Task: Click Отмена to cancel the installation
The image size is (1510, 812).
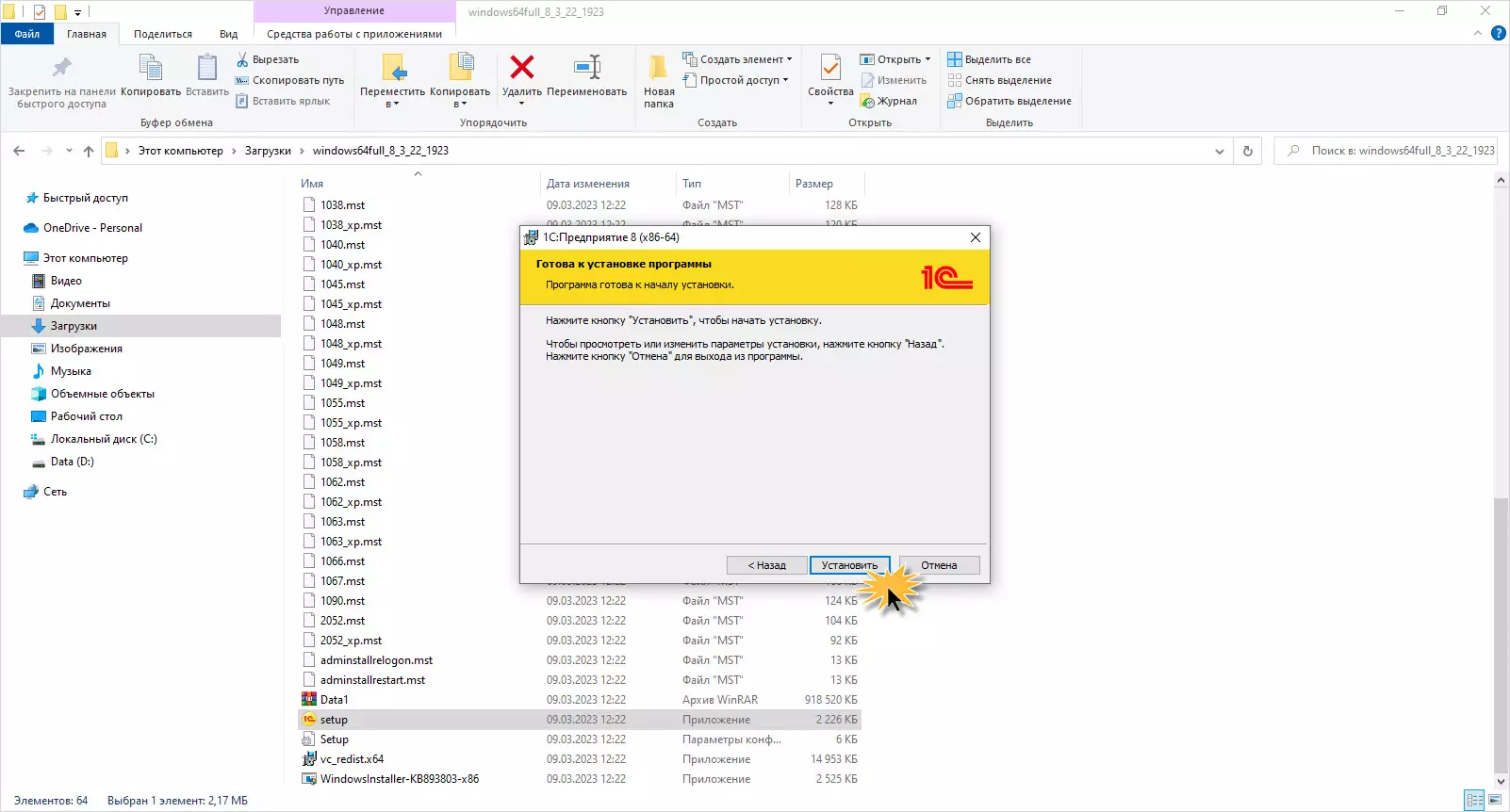Action: coord(939,565)
